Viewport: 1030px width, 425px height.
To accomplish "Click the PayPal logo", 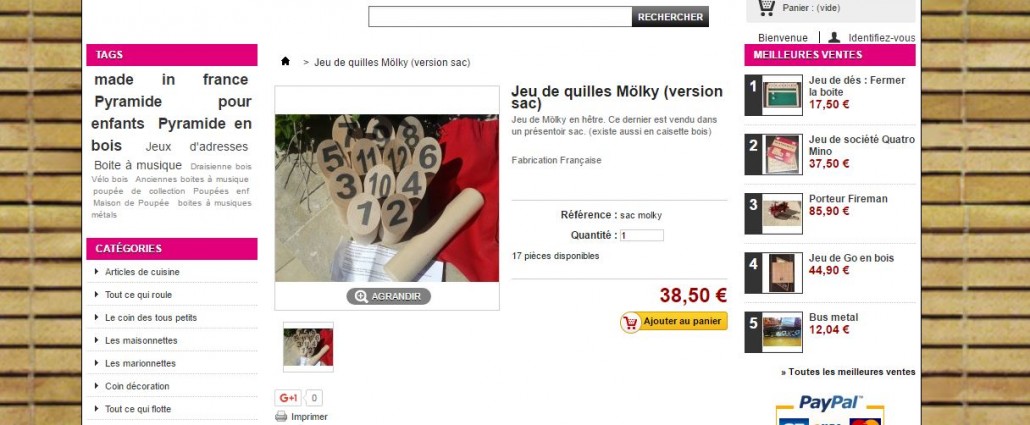I will click(x=830, y=402).
